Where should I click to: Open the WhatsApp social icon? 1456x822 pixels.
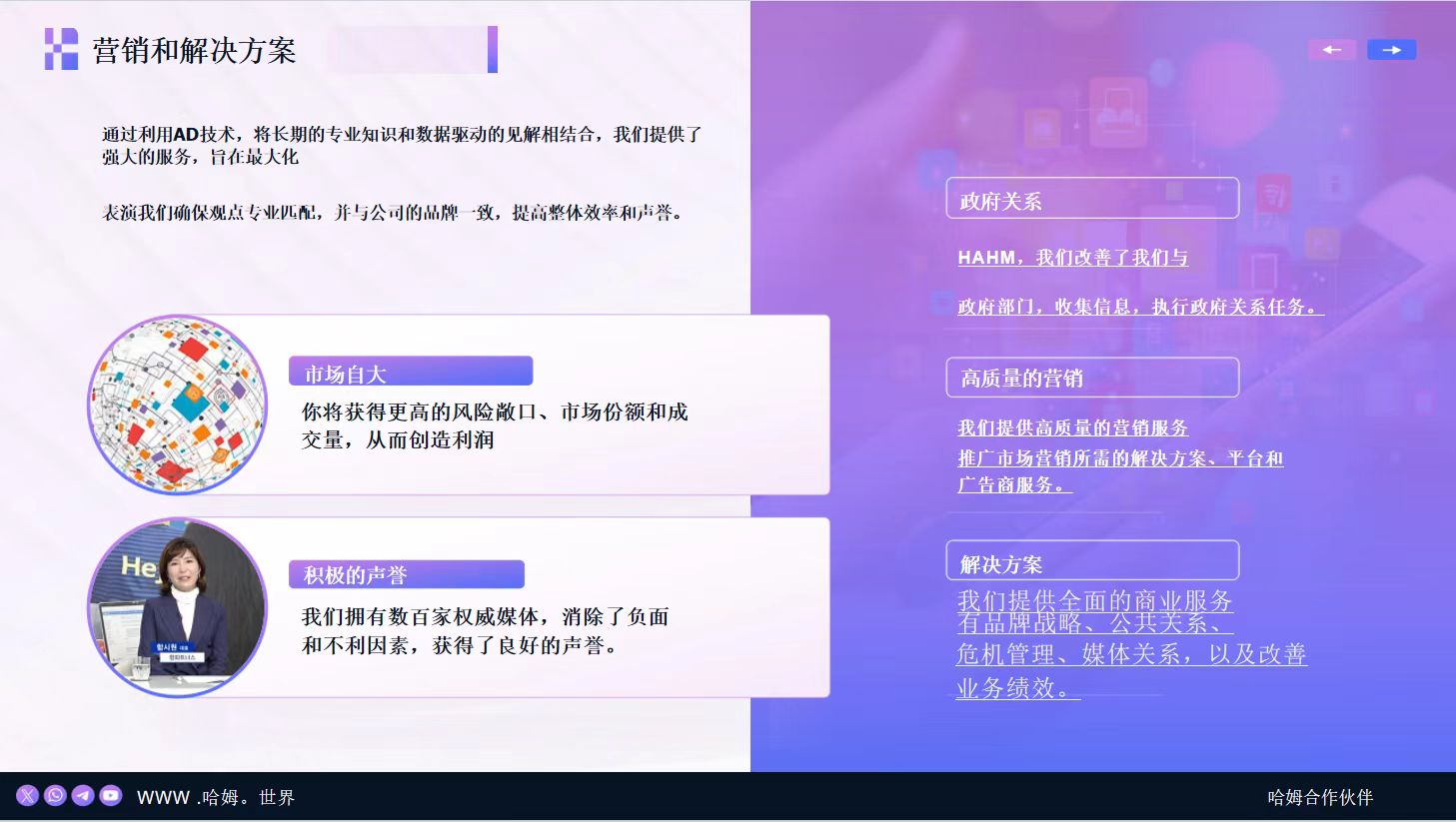tap(55, 795)
